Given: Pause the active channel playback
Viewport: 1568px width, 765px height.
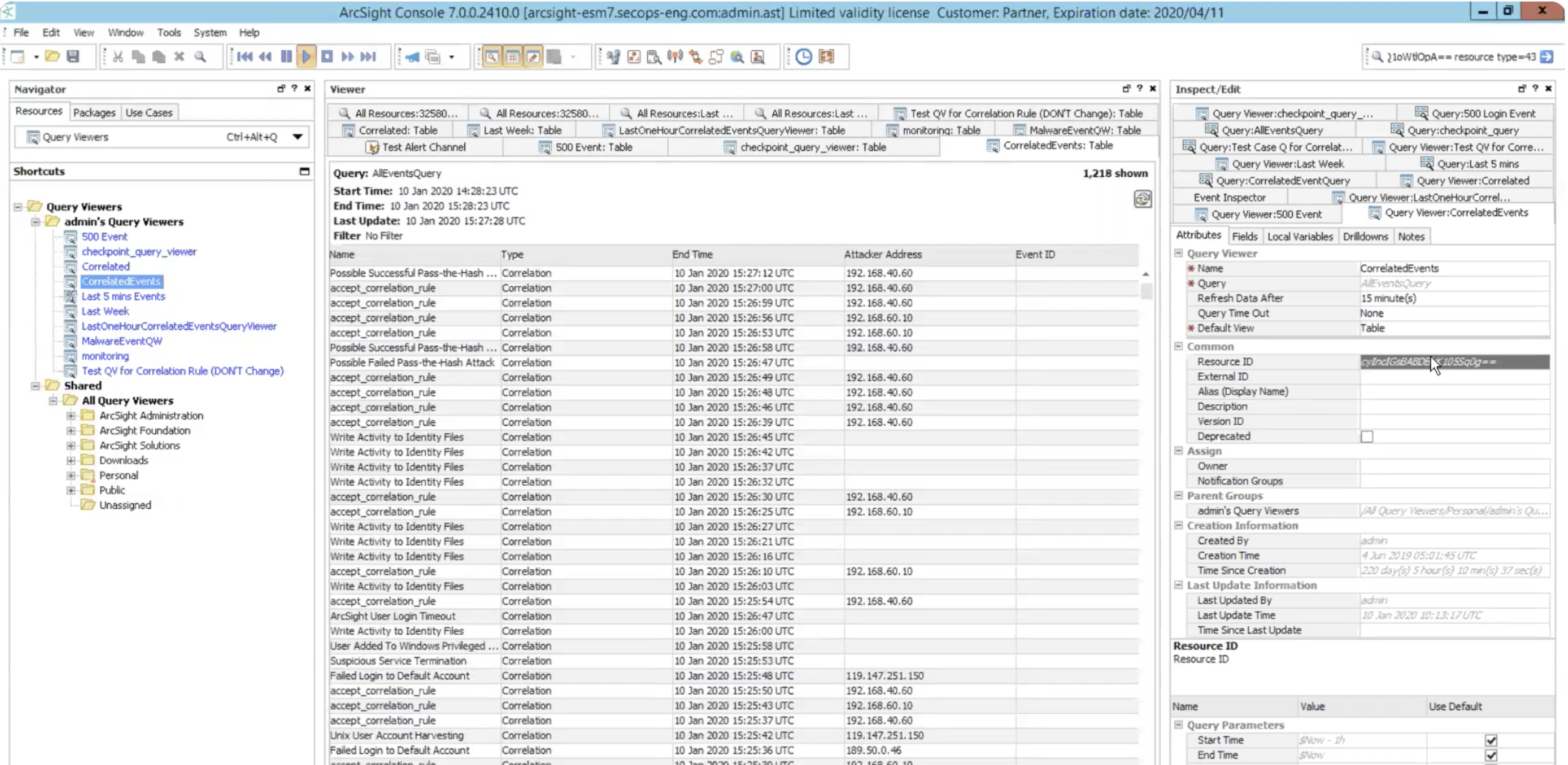Looking at the screenshot, I should click(286, 56).
